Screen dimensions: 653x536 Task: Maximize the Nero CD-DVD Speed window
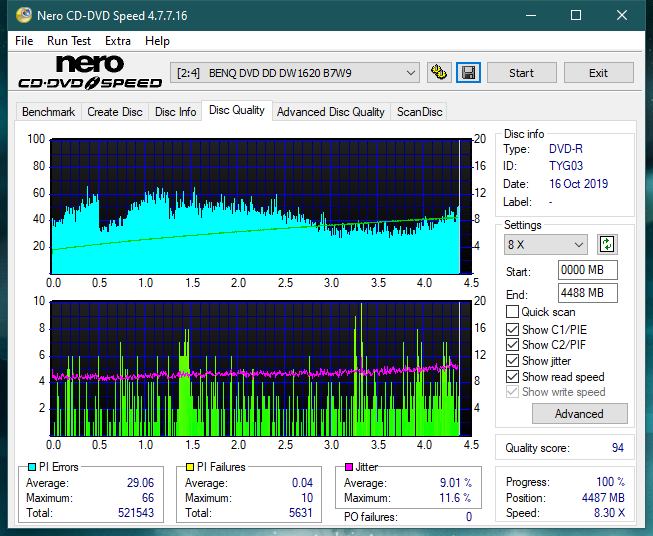click(x=576, y=15)
